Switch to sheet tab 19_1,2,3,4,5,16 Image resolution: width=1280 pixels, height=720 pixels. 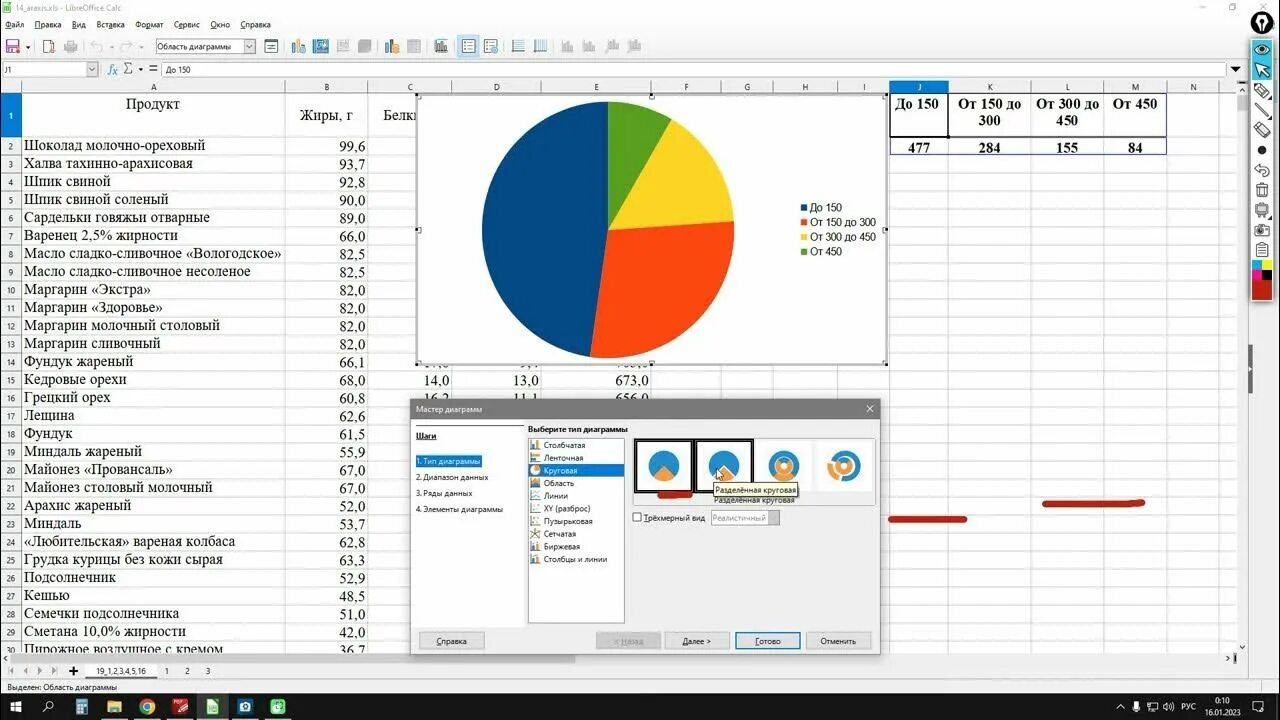pos(121,671)
